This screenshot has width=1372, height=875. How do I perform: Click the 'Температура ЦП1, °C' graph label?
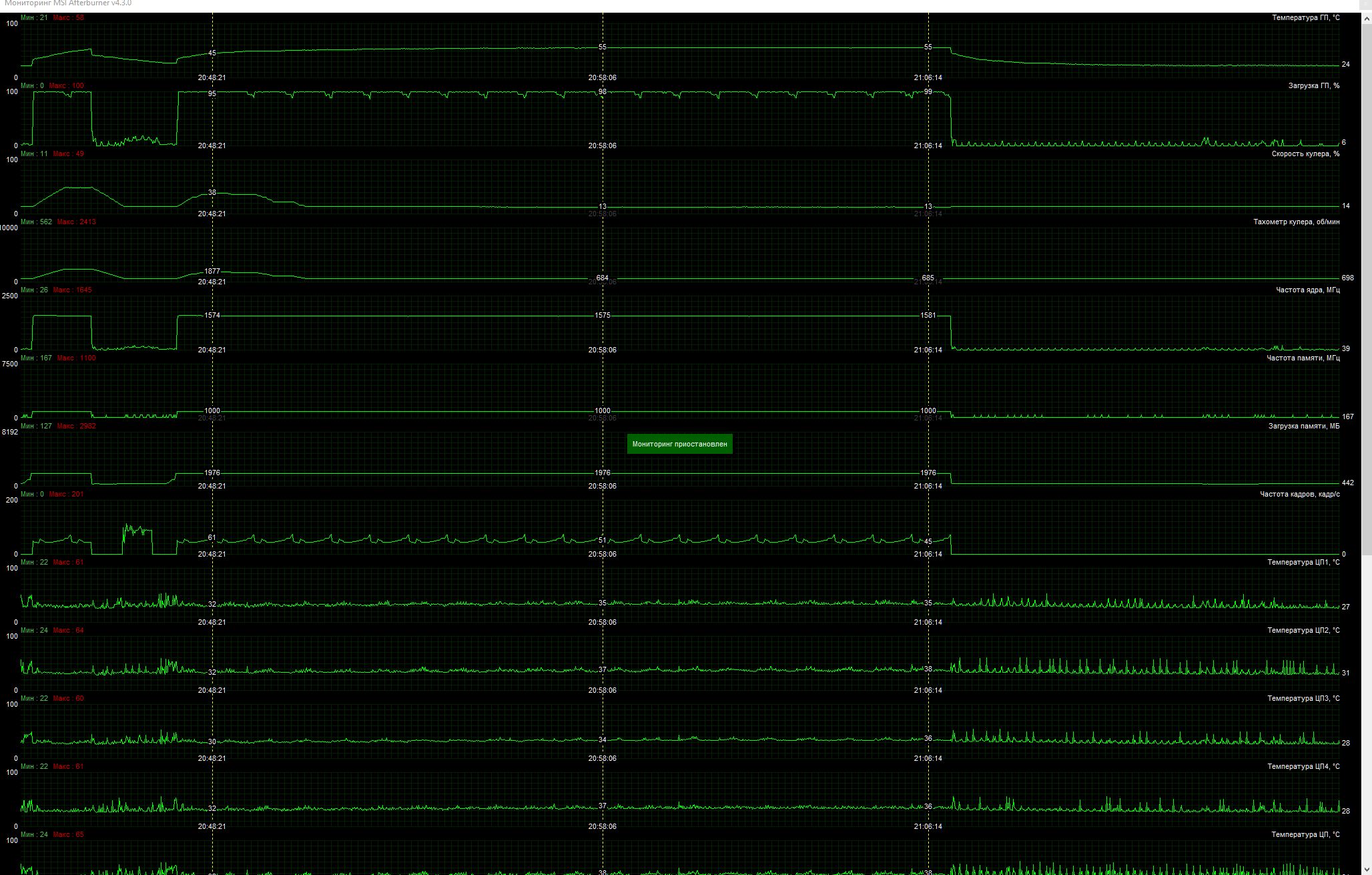point(1303,563)
